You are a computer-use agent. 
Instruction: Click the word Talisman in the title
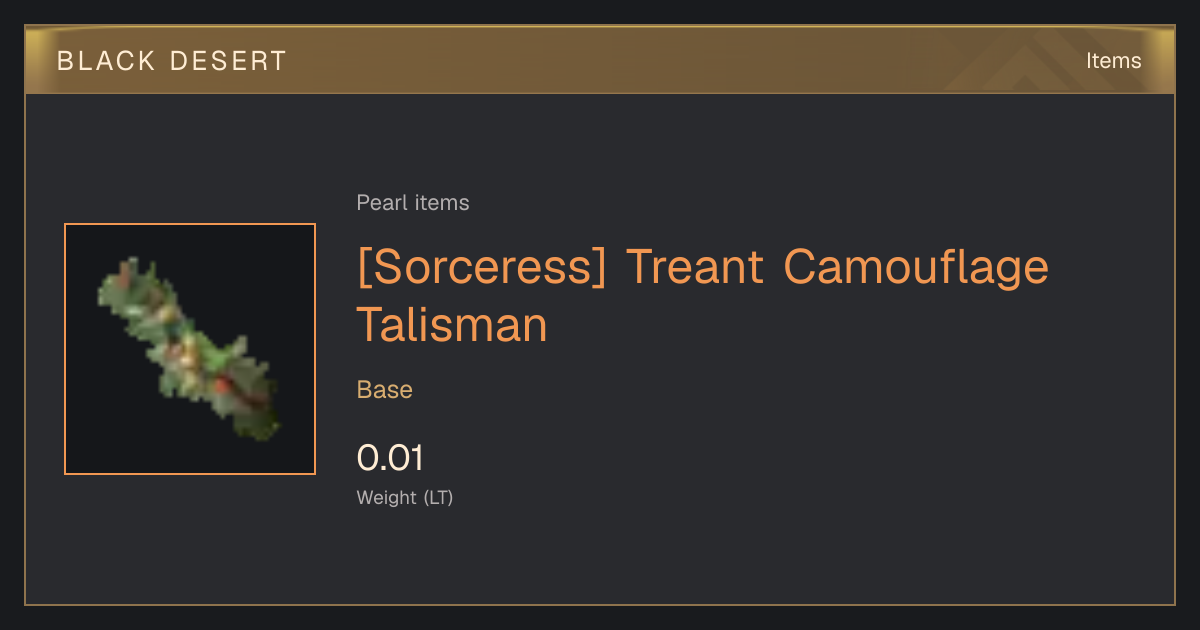[x=452, y=324]
